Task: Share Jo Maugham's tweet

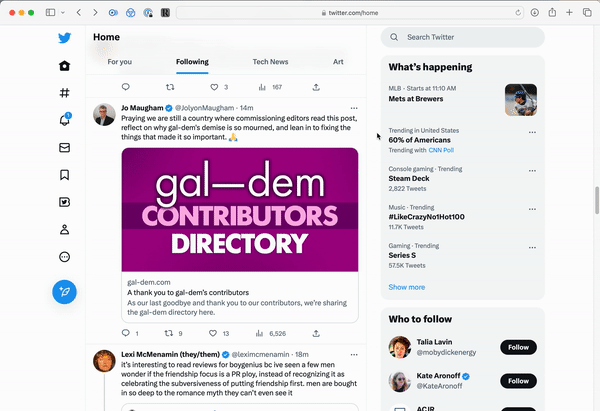Action: click(x=316, y=333)
